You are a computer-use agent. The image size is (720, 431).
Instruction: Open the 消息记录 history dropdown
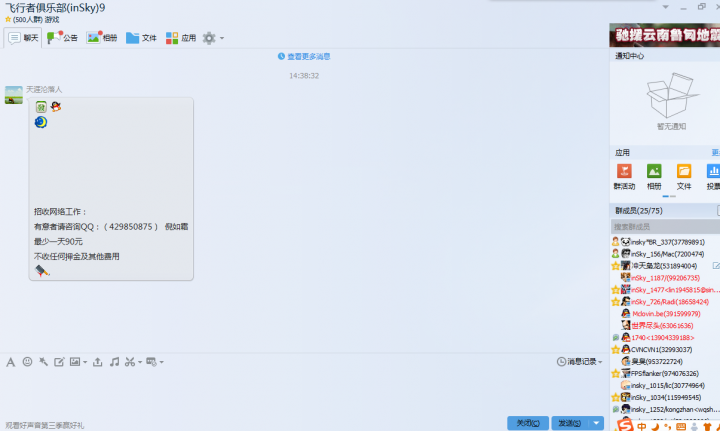pyautogui.click(x=579, y=361)
